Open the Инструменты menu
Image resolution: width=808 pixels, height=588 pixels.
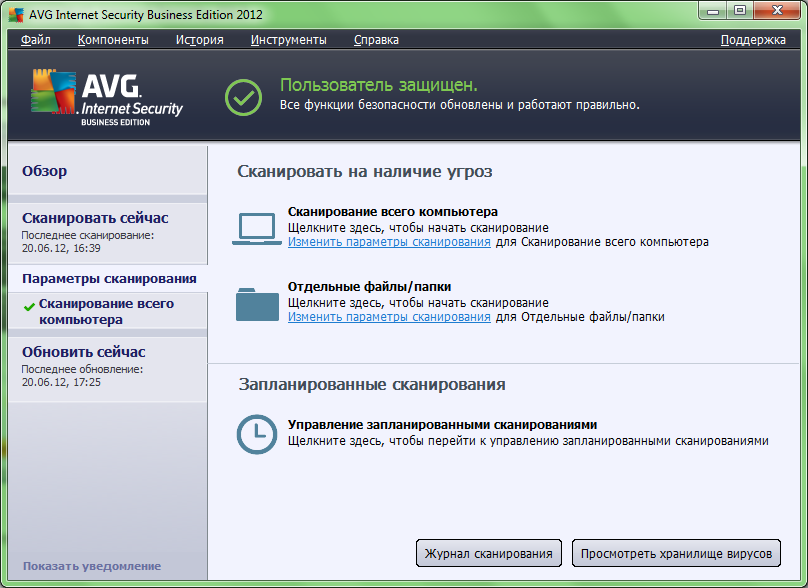[289, 40]
